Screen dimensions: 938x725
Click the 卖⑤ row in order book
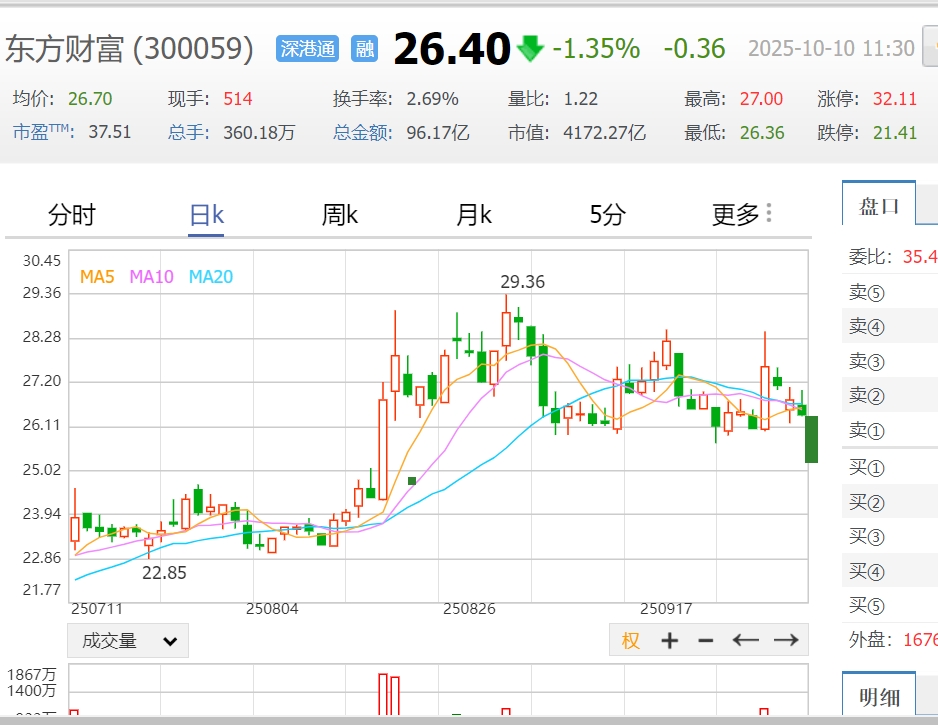click(890, 293)
